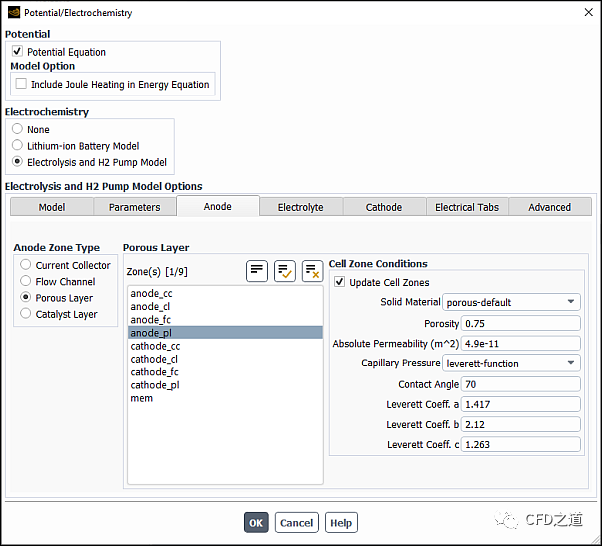Image resolution: width=602 pixels, height=546 pixels.
Task: Select cathode_pl in the zone list
Action: (155, 385)
